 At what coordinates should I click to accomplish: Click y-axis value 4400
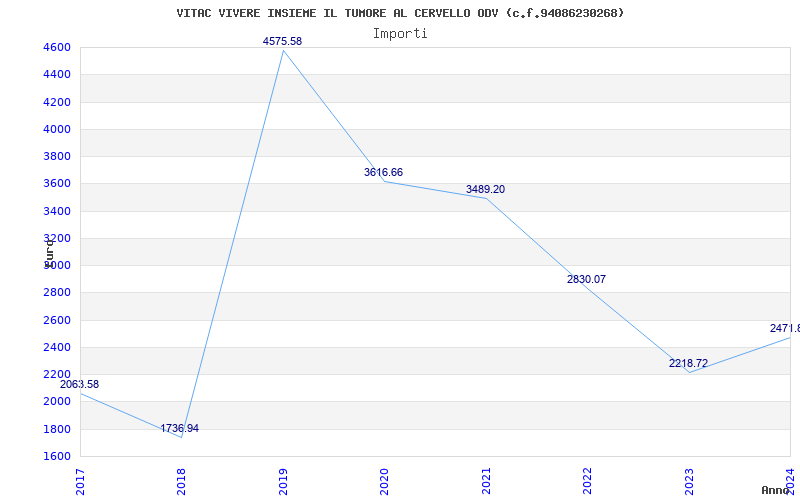point(57,74)
